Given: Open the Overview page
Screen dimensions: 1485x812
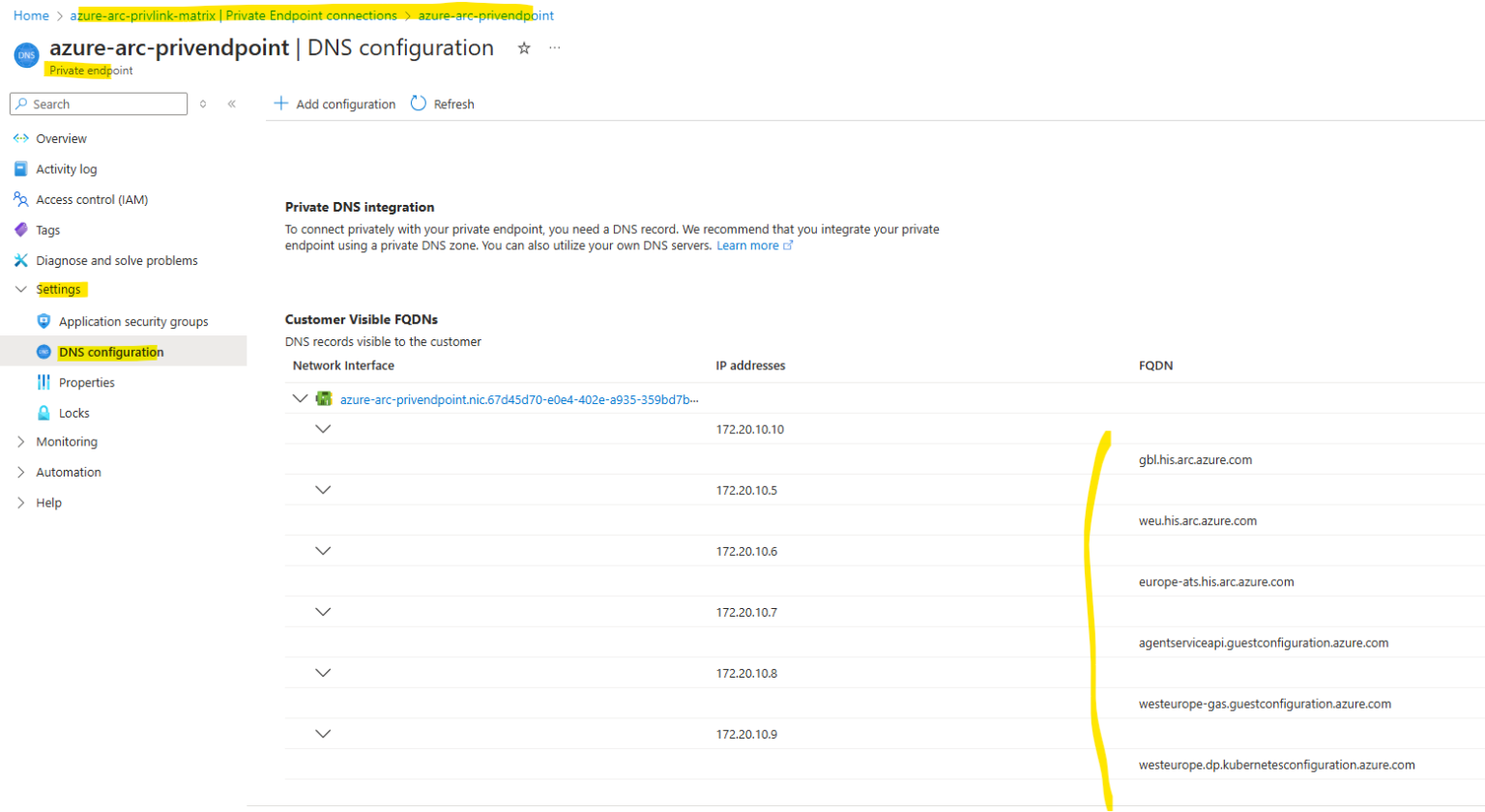Looking at the screenshot, I should pos(60,138).
